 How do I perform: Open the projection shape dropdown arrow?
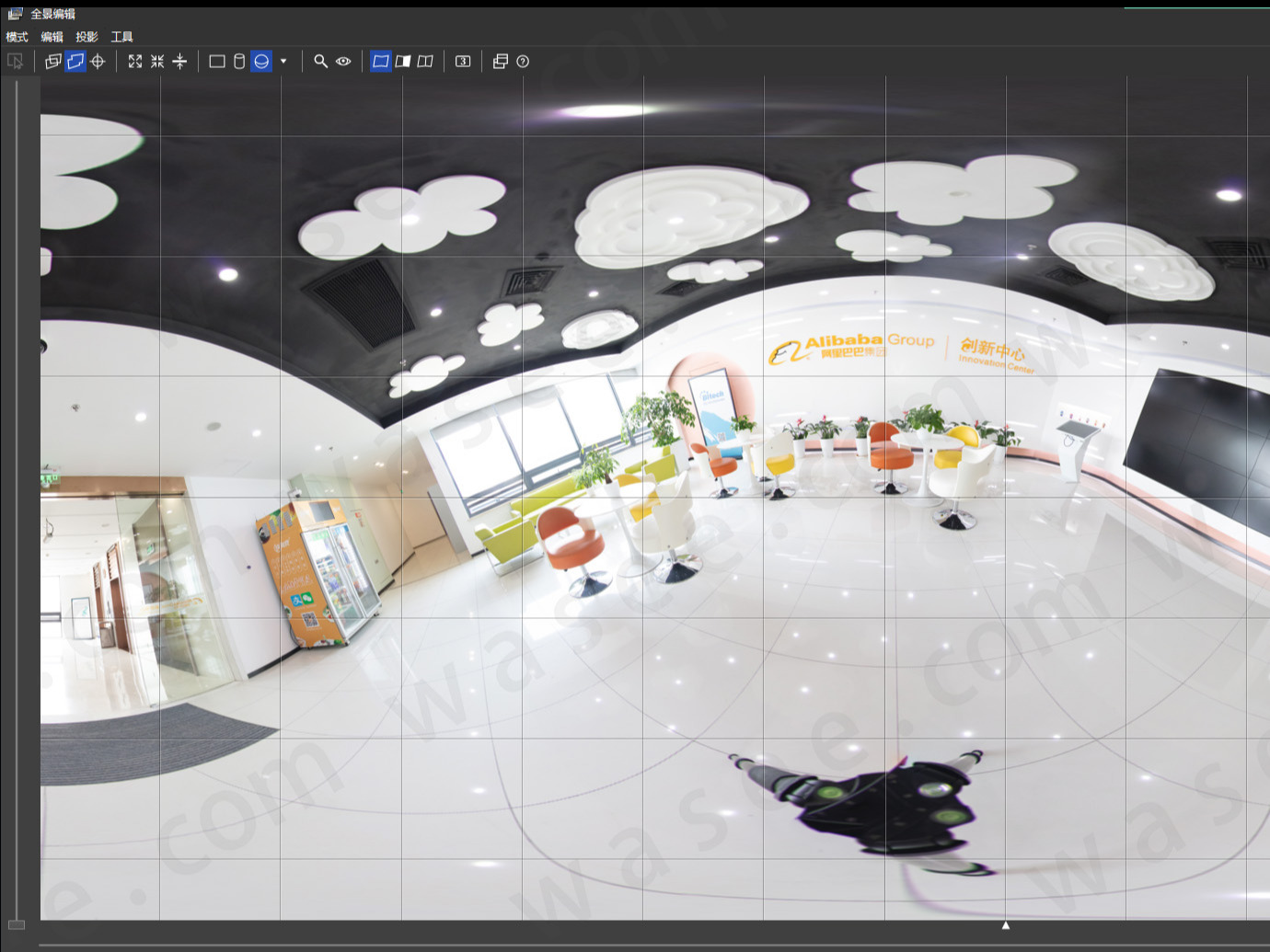click(x=283, y=62)
